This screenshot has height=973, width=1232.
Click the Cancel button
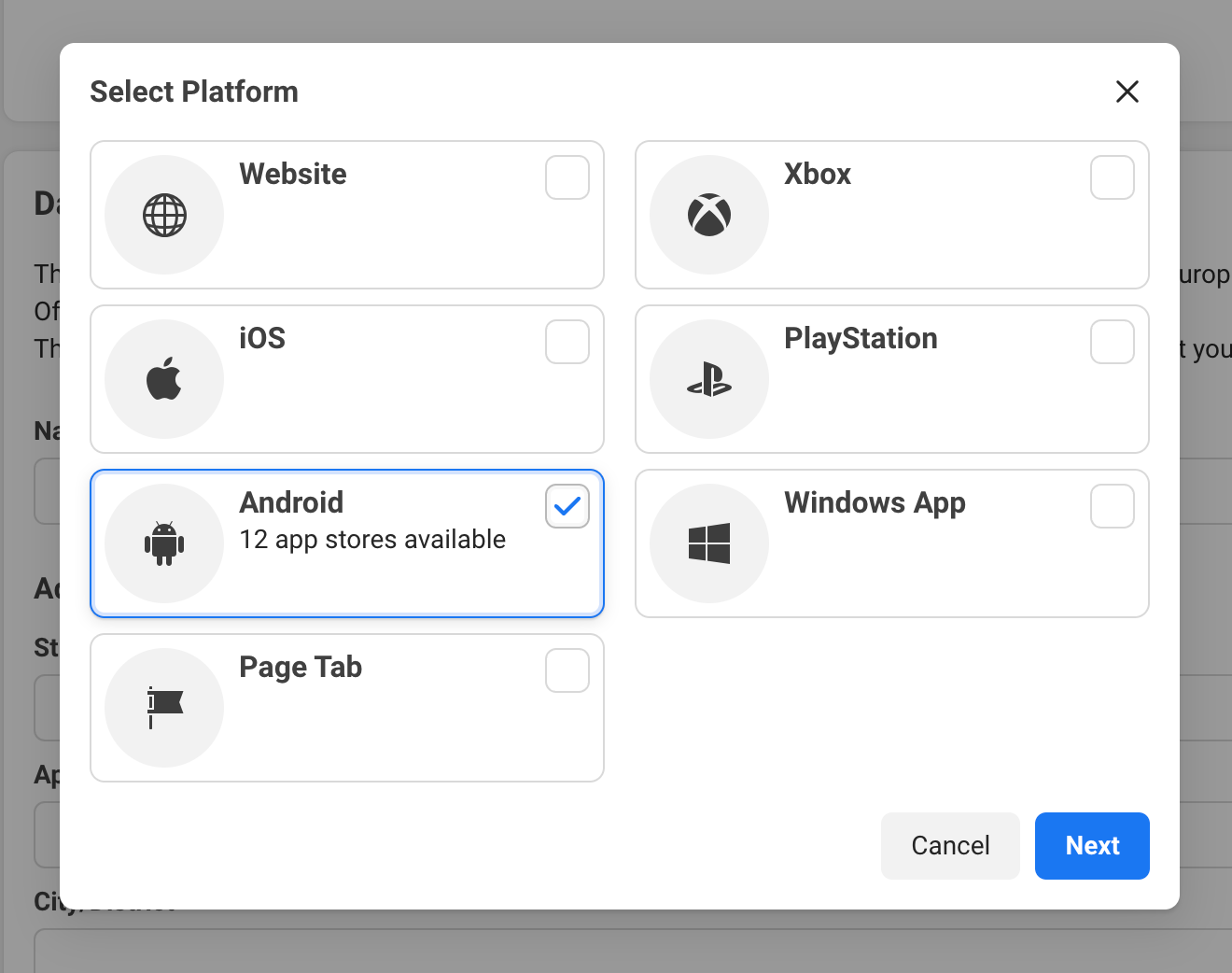pyautogui.click(x=950, y=846)
